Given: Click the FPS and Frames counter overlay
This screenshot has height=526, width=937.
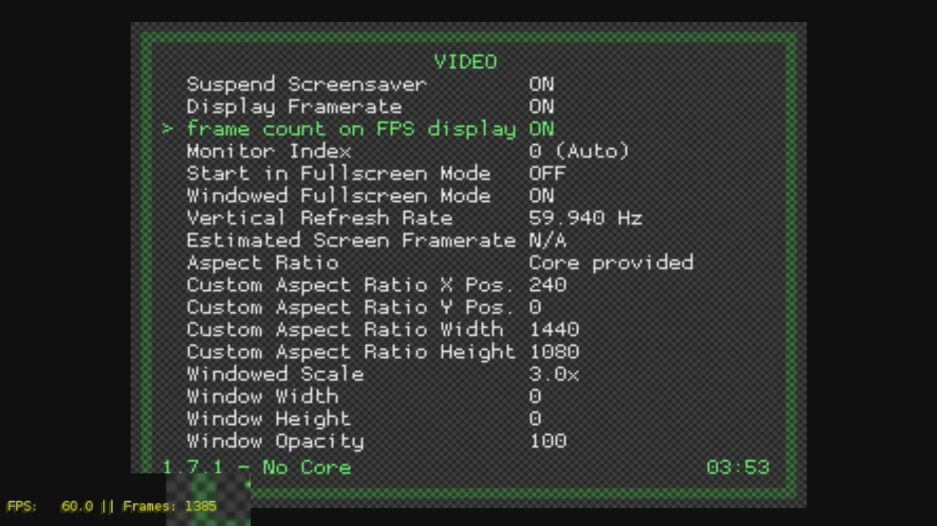Looking at the screenshot, I should (x=111, y=507).
